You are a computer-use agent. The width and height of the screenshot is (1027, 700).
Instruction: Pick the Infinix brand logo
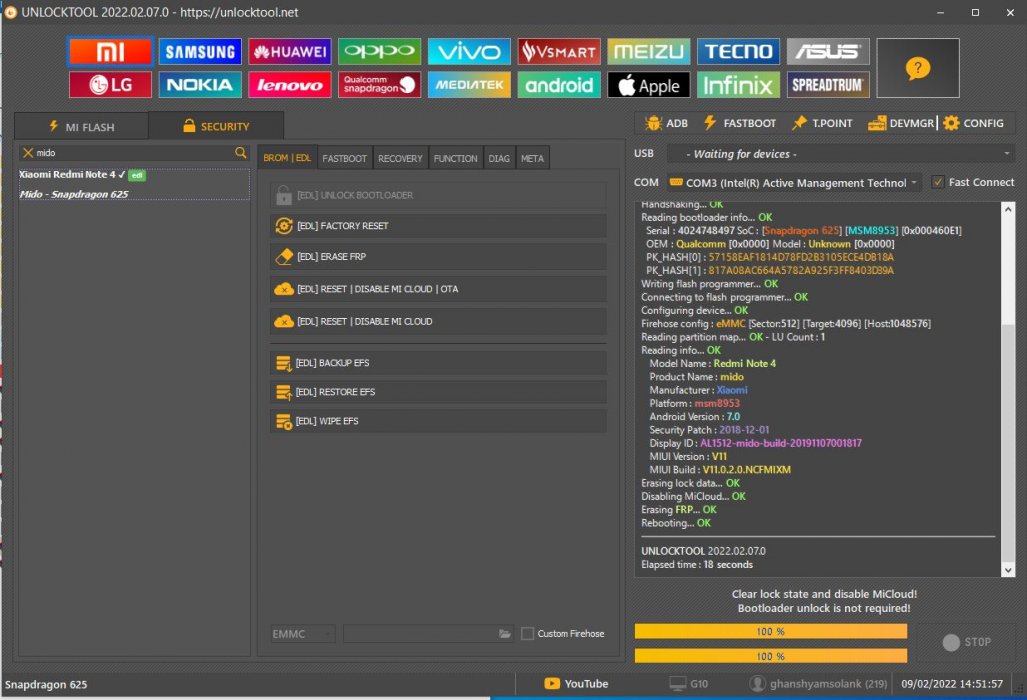pyautogui.click(x=738, y=84)
